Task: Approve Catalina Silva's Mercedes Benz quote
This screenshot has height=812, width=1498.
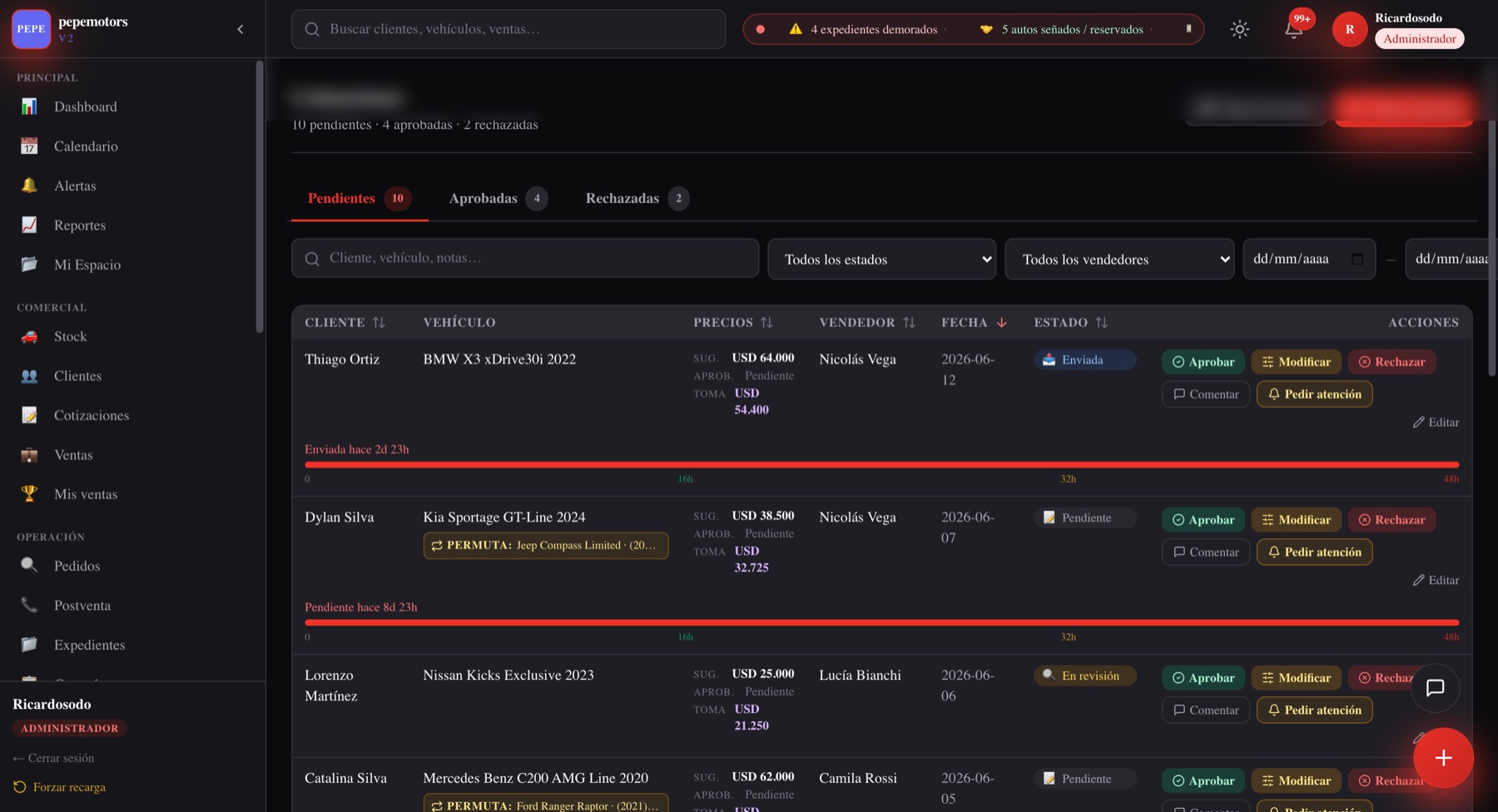Action: click(x=1203, y=781)
